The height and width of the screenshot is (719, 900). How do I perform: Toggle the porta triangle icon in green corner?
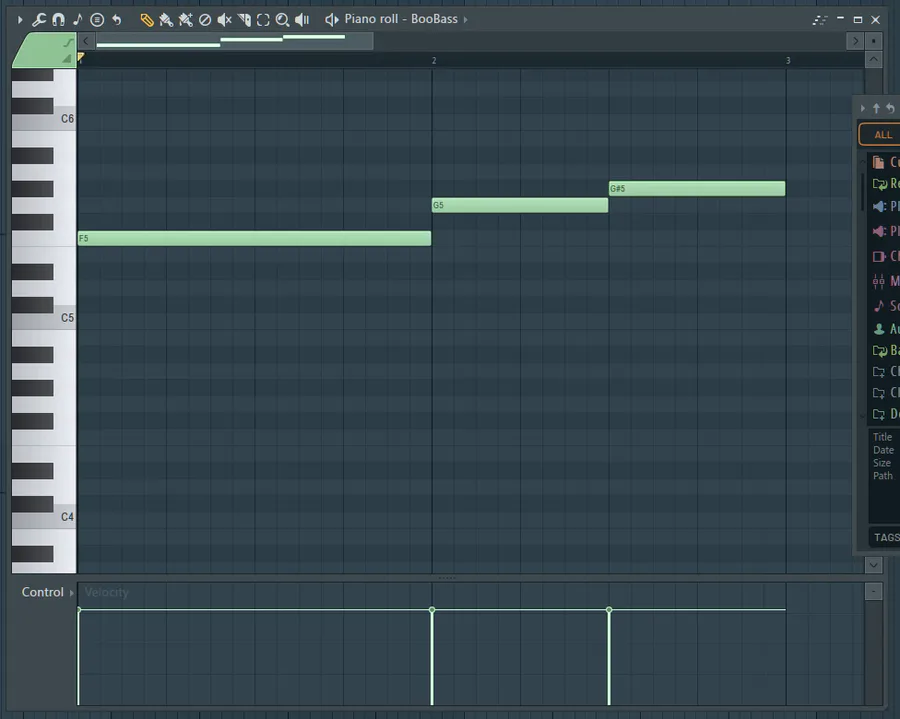pyautogui.click(x=67, y=58)
